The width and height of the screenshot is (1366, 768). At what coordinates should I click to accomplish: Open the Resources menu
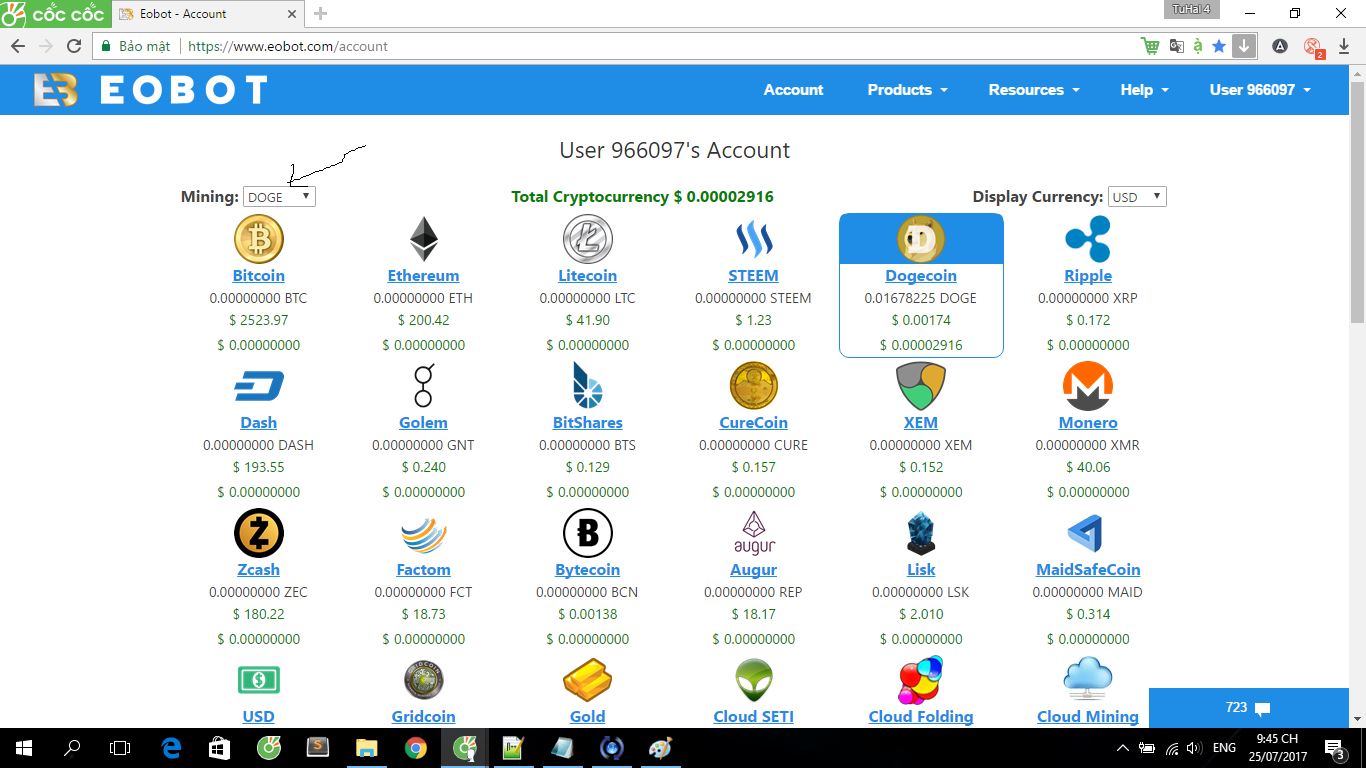pyautogui.click(x=1033, y=89)
